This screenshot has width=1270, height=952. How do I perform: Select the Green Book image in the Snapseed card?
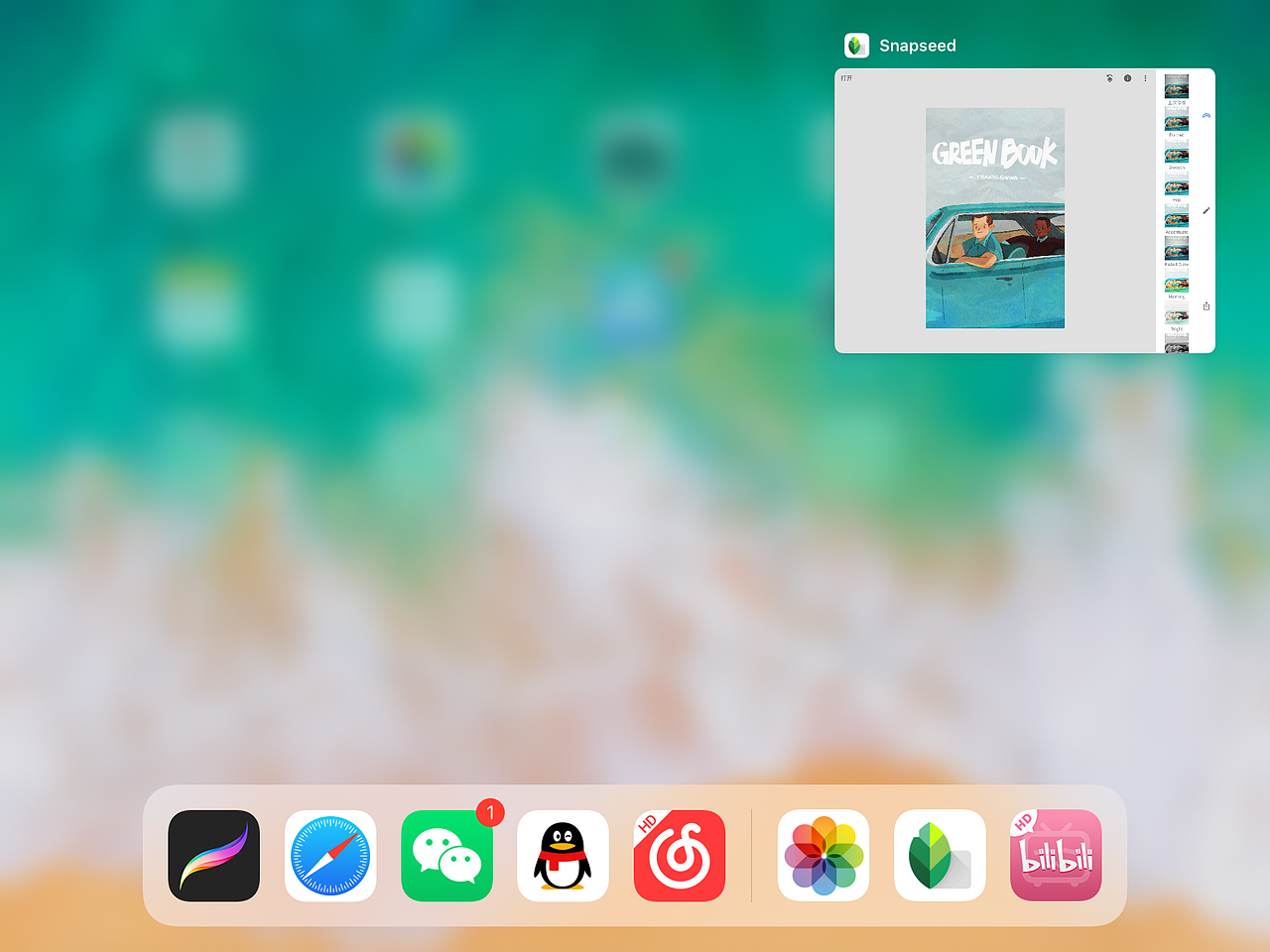click(995, 218)
